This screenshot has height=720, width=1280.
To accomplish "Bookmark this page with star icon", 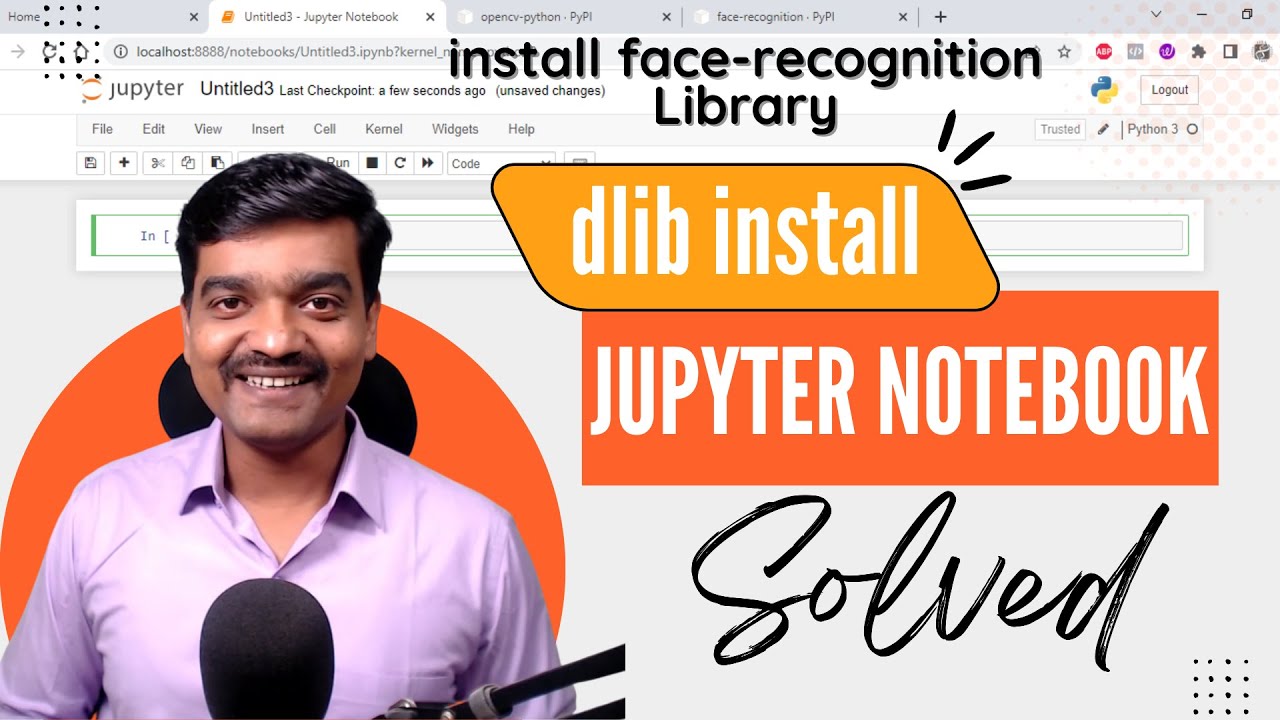I will pos(1064,51).
